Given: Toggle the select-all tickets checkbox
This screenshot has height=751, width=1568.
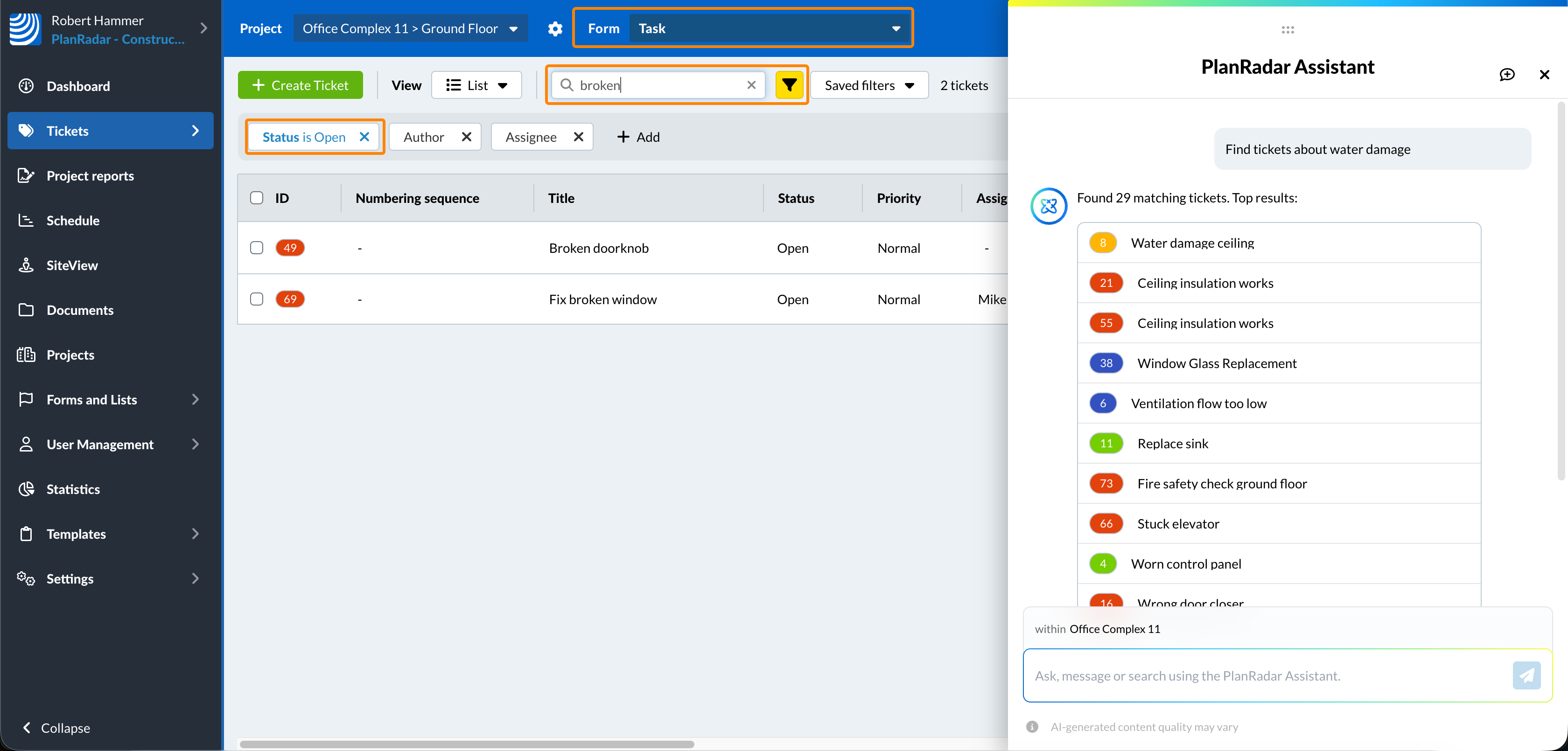Looking at the screenshot, I should [256, 198].
